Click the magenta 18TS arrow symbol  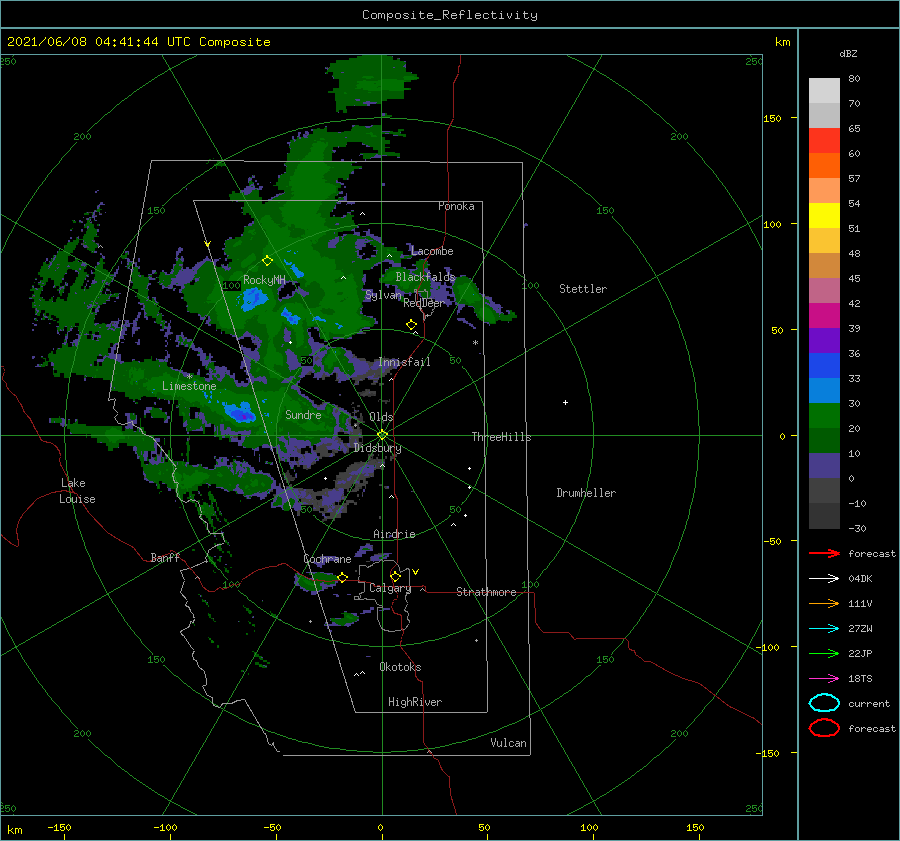(824, 678)
